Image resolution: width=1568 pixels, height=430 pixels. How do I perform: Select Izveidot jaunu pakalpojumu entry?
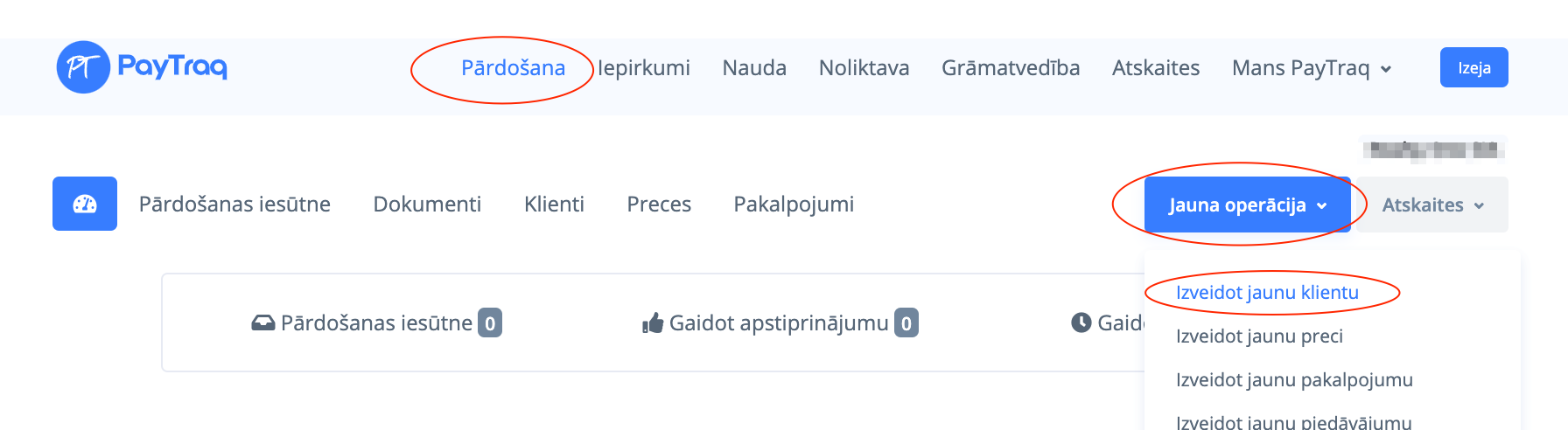[x=1294, y=380]
